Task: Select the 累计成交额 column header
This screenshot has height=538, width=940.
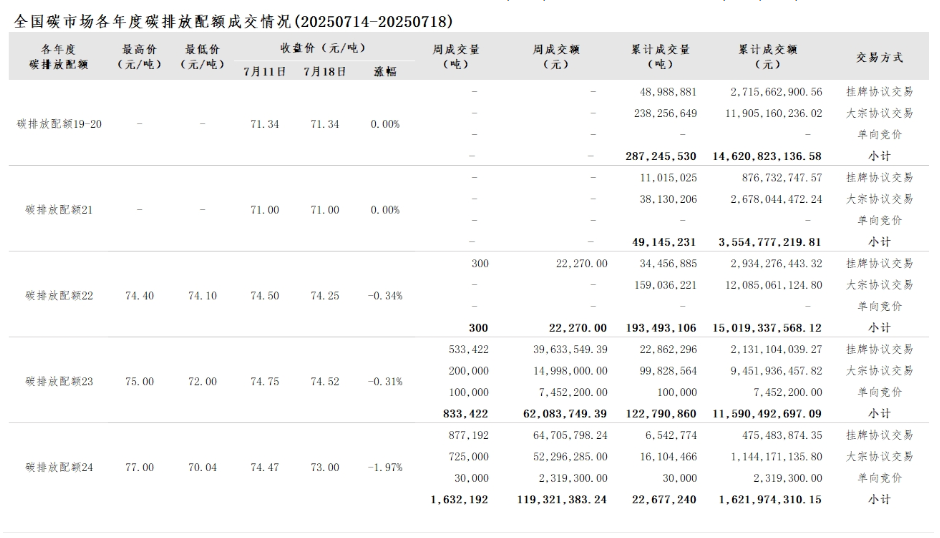Action: click(768, 56)
